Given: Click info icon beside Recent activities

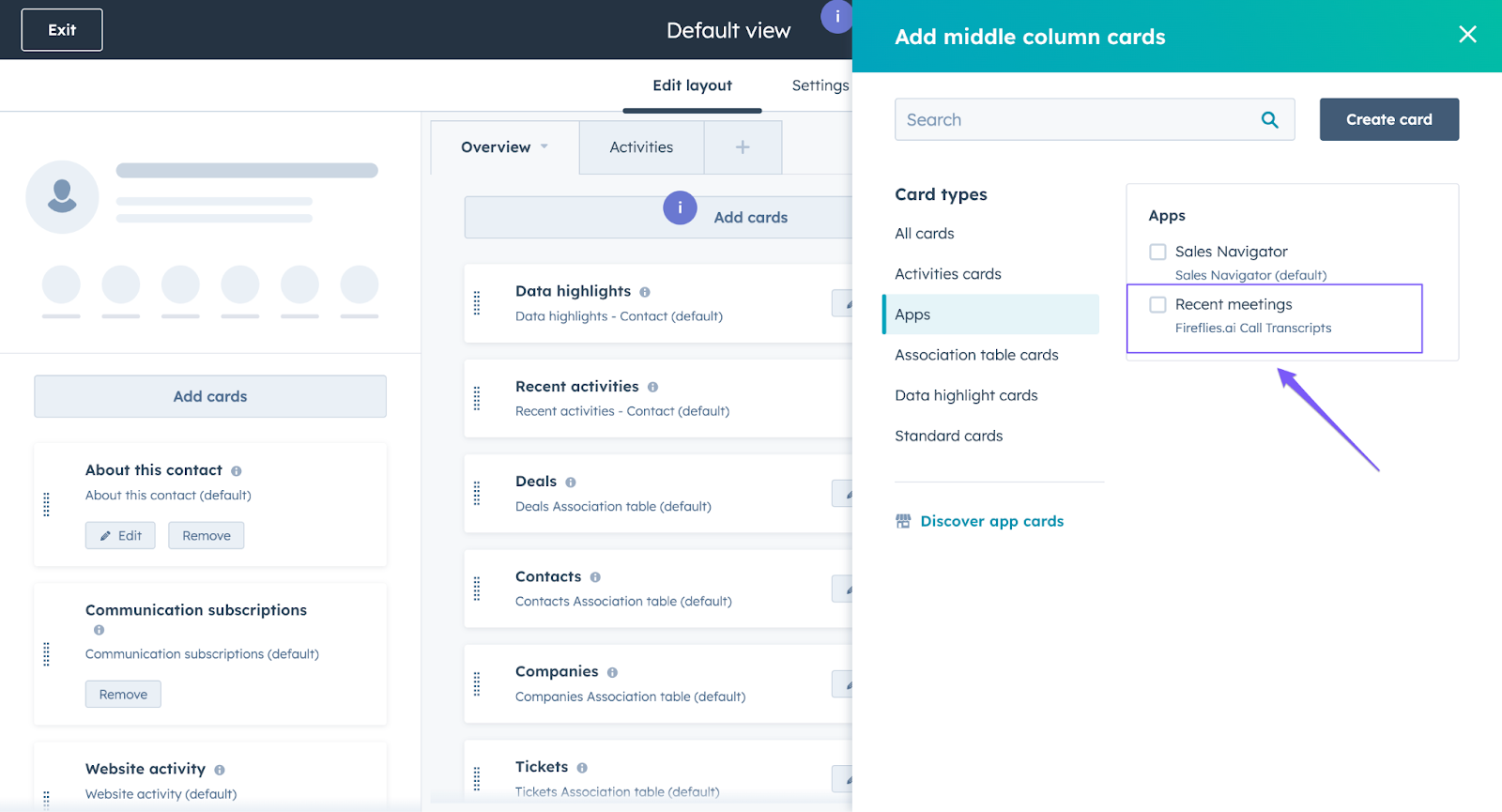Looking at the screenshot, I should click(652, 387).
